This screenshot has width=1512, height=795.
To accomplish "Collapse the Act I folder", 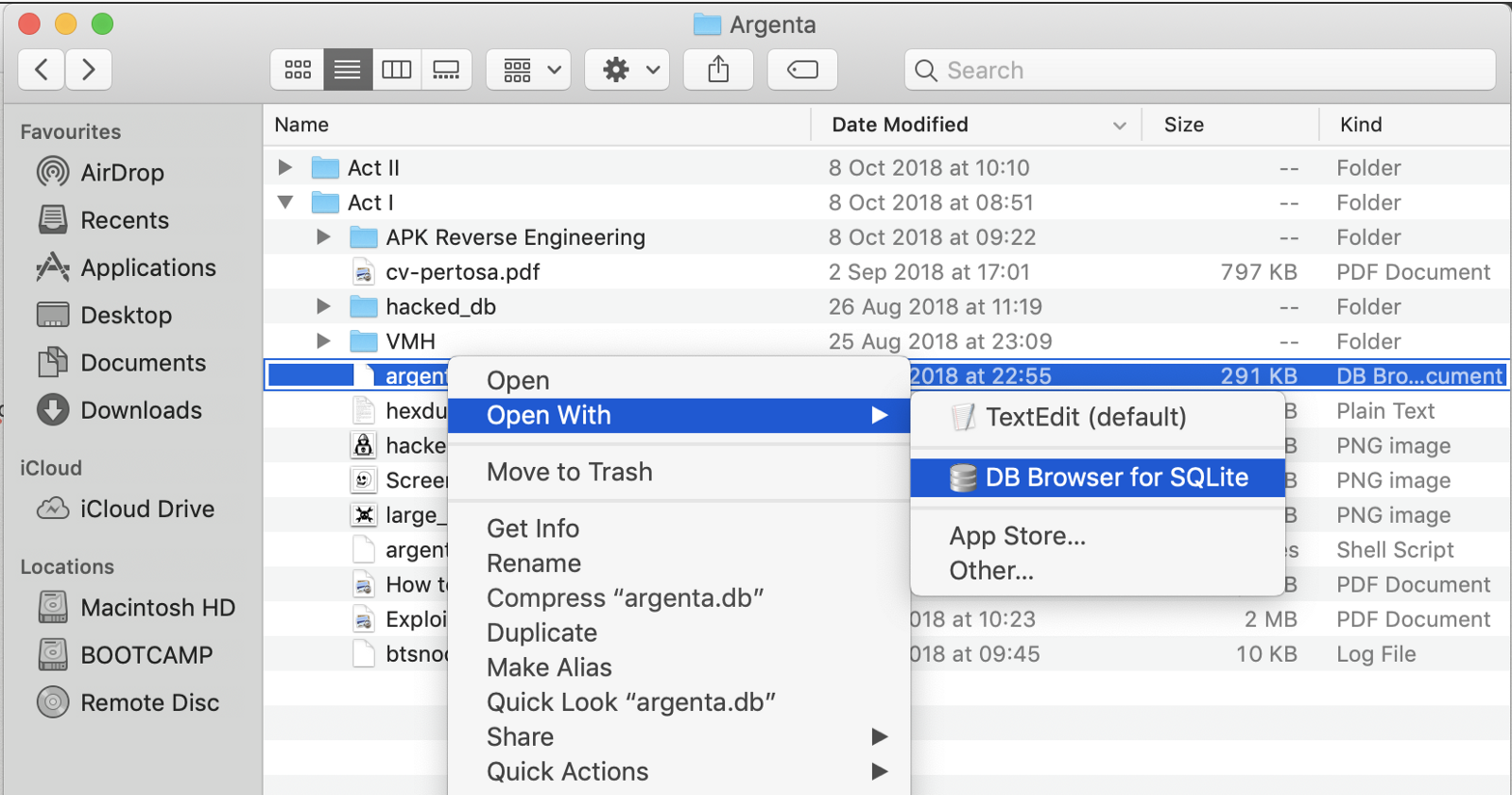I will pyautogui.click(x=284, y=202).
